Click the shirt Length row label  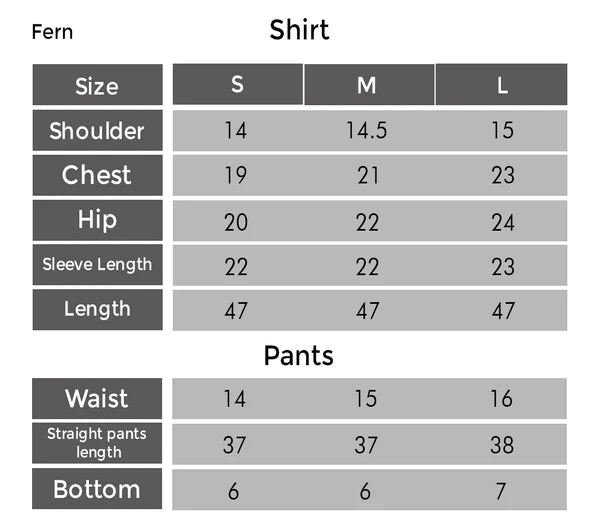(x=97, y=309)
